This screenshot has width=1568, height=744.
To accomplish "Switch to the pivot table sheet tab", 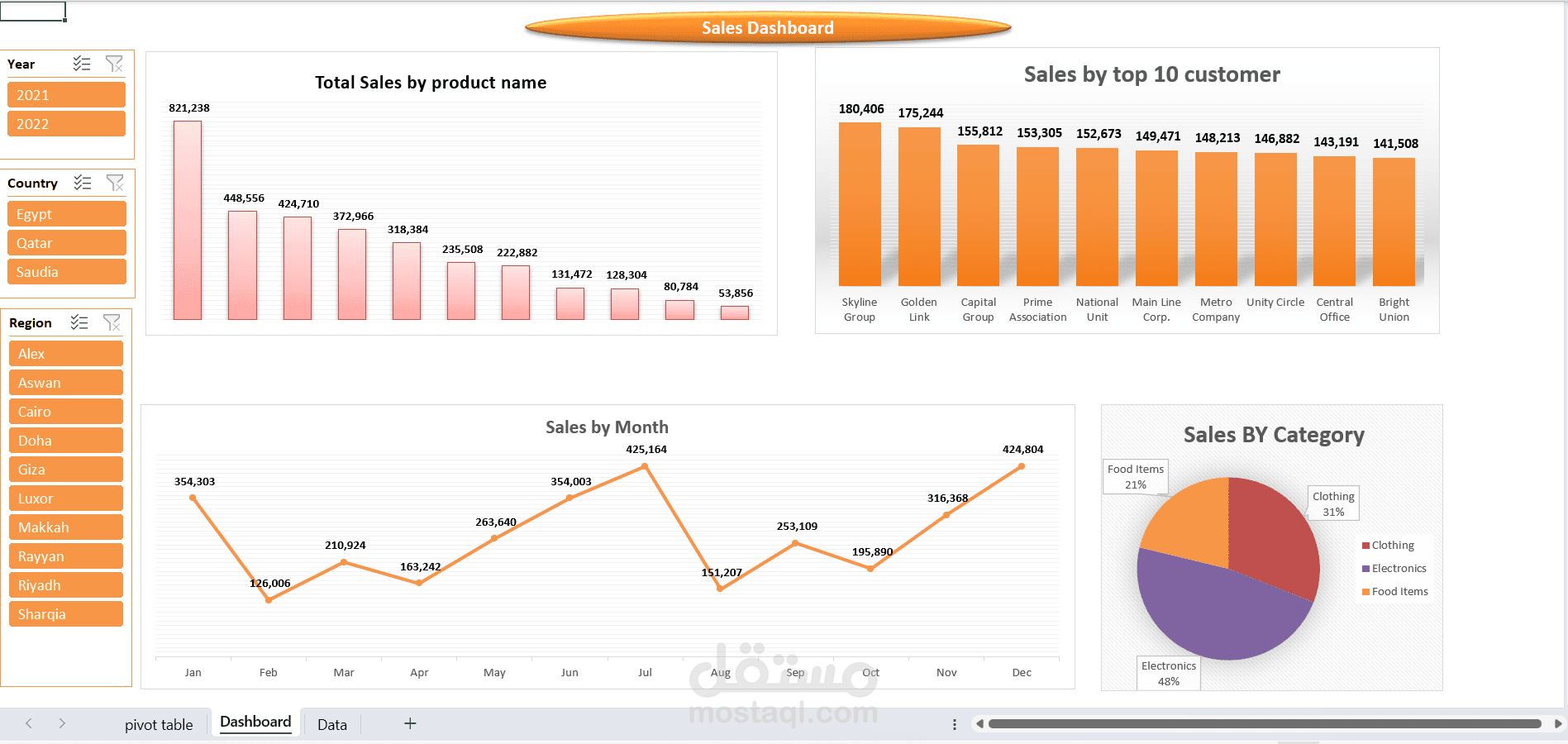I will (159, 723).
